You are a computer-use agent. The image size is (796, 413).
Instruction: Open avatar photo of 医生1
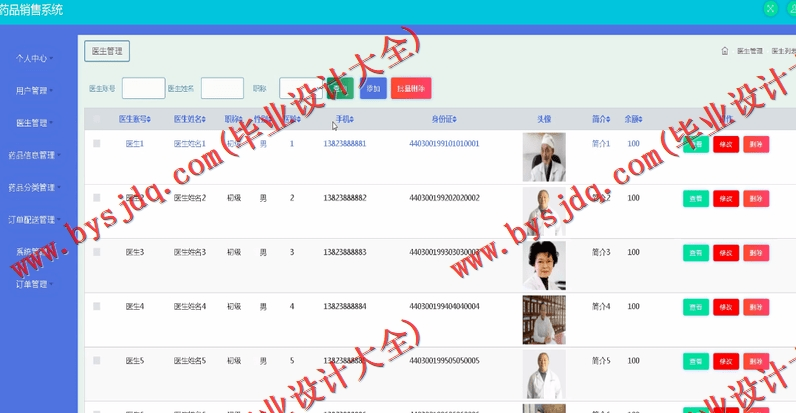click(544, 157)
